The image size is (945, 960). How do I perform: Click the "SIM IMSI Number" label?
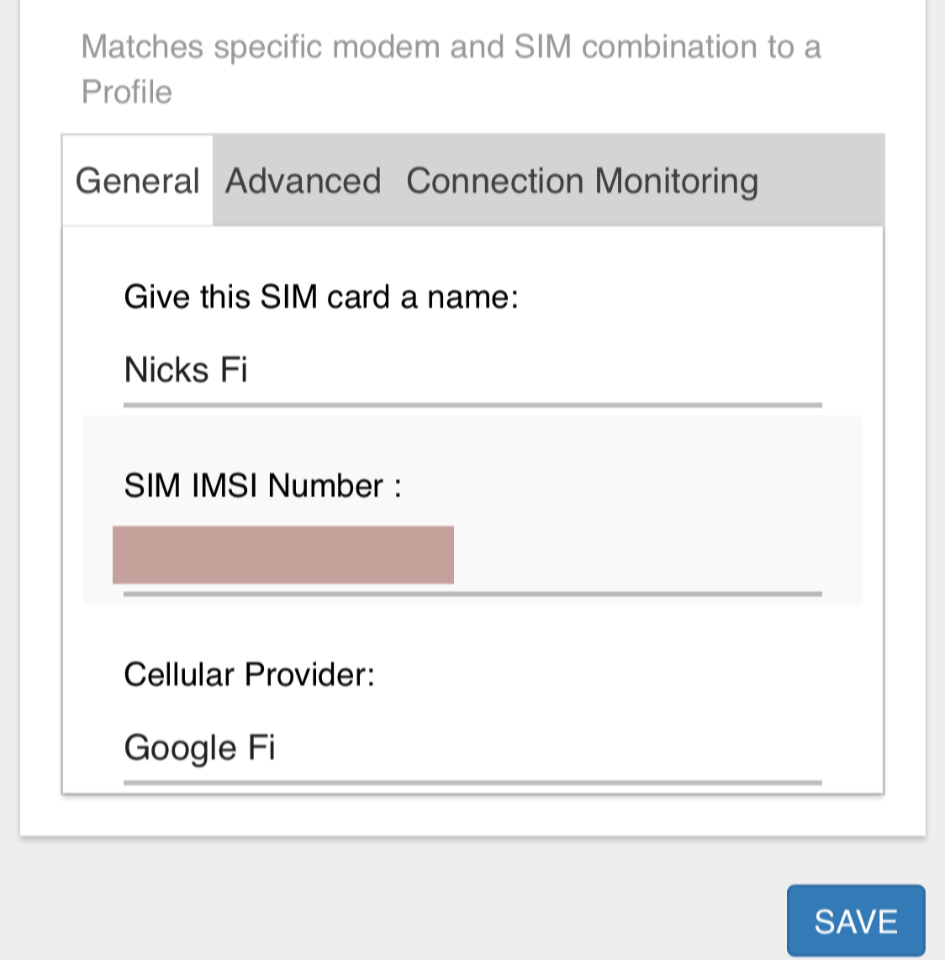(x=262, y=486)
